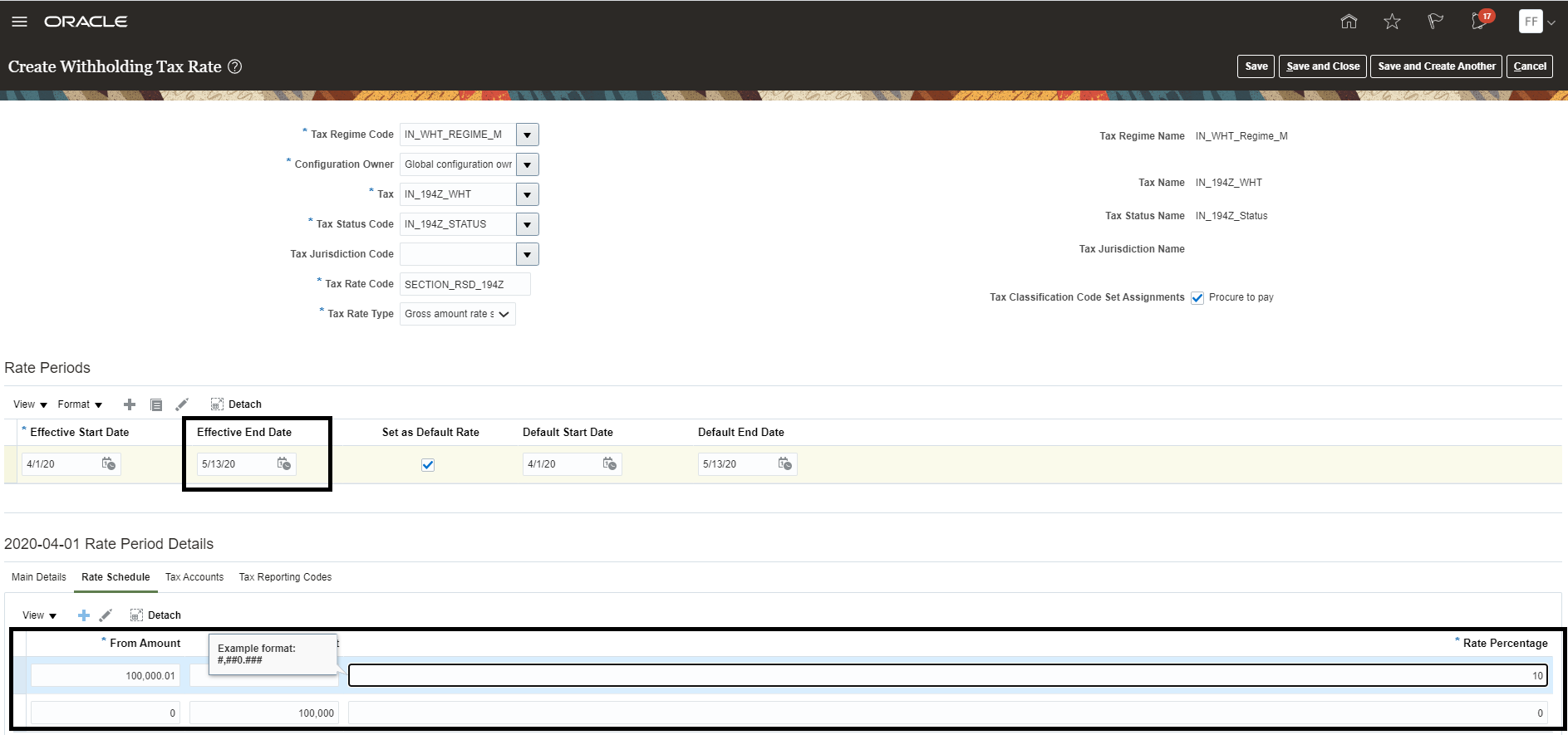Image resolution: width=1568 pixels, height=735 pixels.
Task: Switch to the Tax Reporting Codes tab
Action: click(285, 577)
